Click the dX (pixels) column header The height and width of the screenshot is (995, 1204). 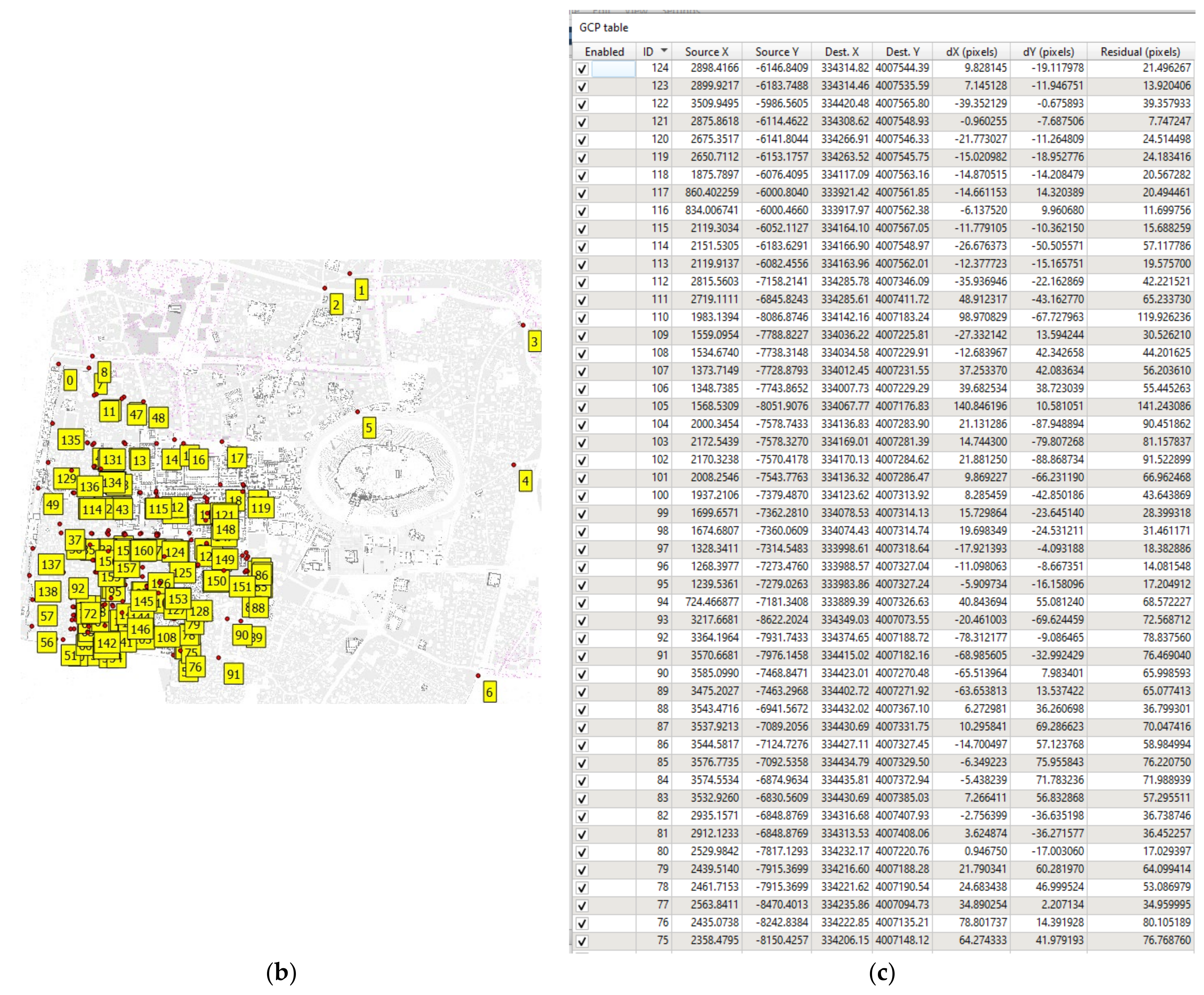coord(971,52)
